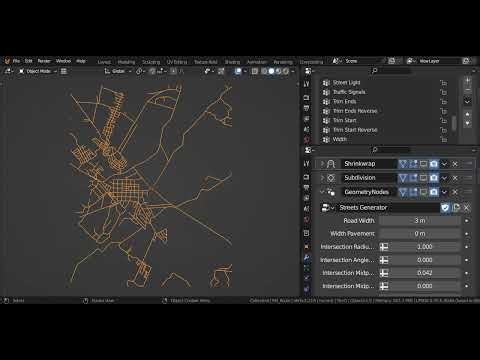
Task: Open the Render menu
Action: tap(44, 61)
